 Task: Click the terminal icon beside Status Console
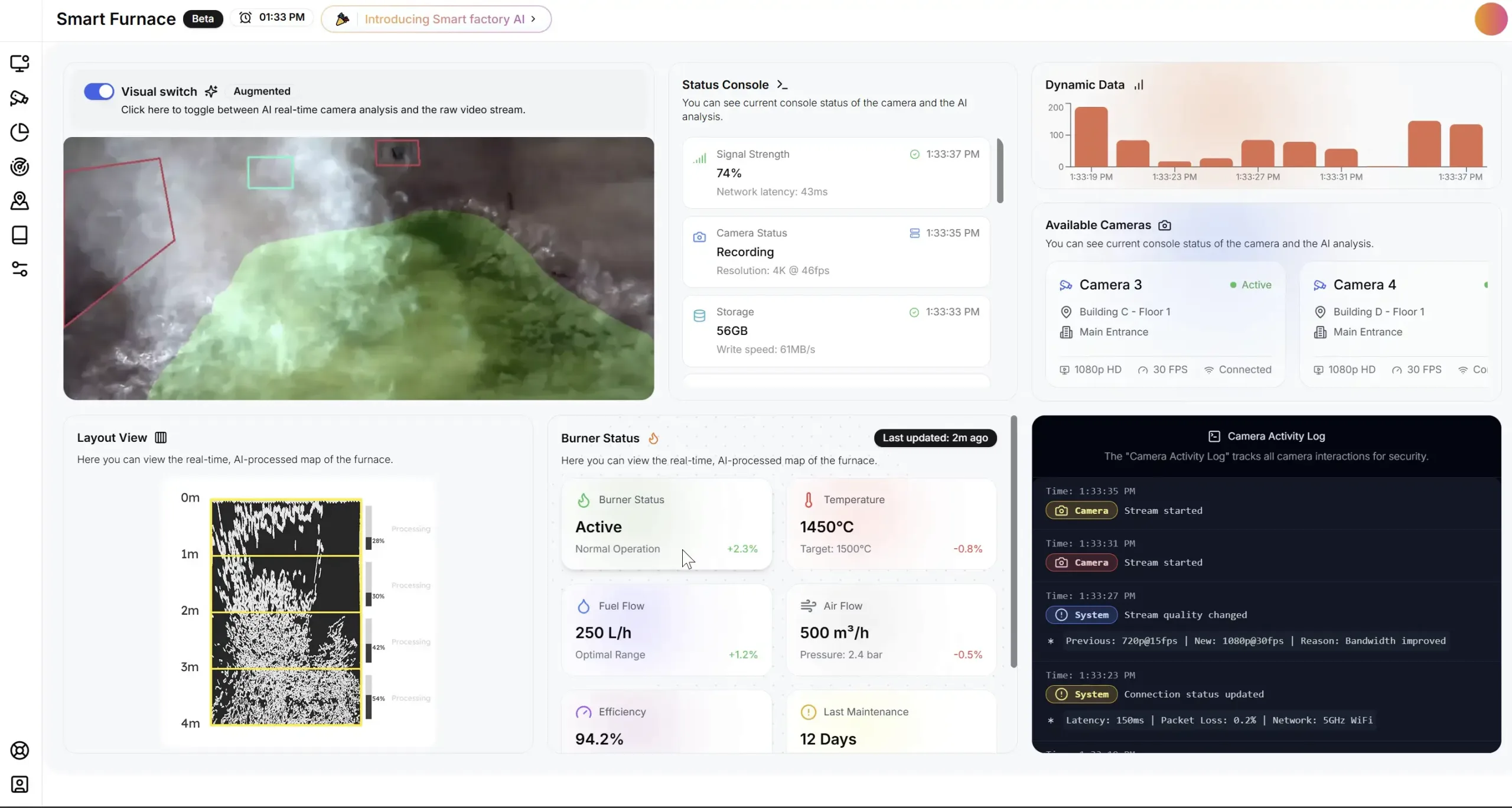coord(782,85)
